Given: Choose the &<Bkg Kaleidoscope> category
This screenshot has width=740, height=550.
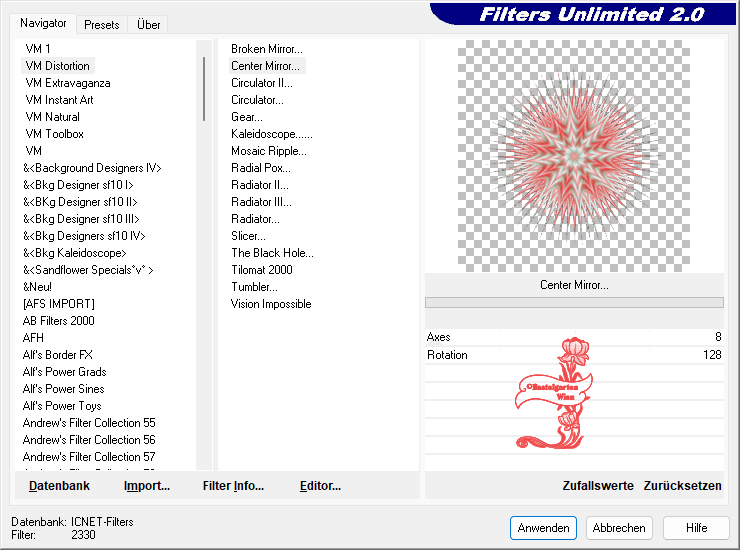Looking at the screenshot, I should point(75,253).
